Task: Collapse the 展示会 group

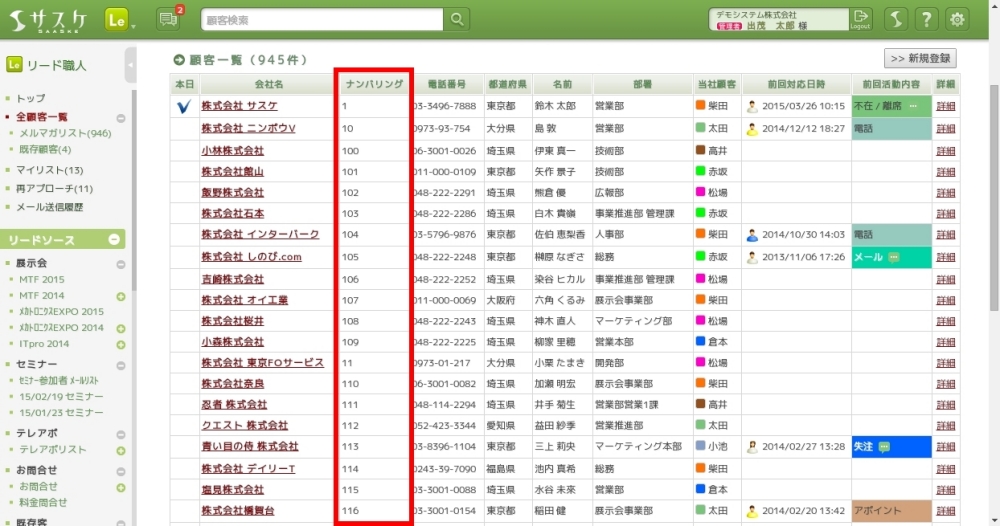Action: pos(120,264)
